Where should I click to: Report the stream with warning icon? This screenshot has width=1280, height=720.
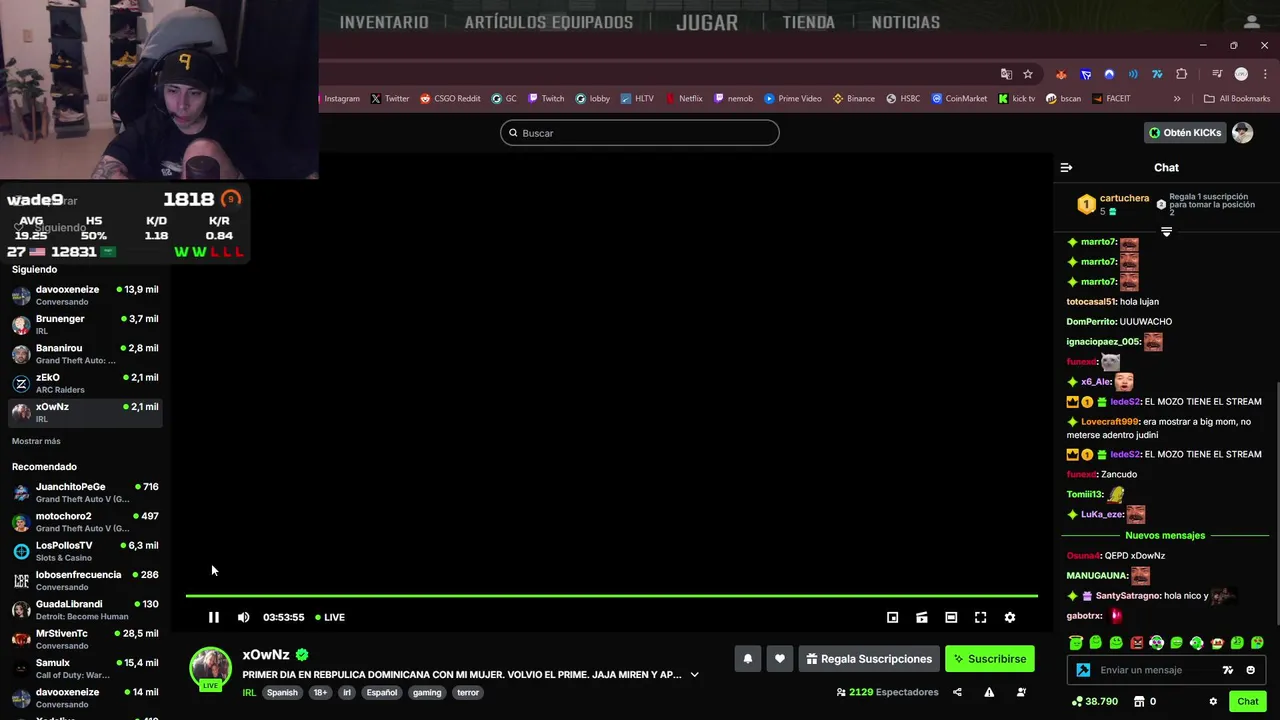click(x=989, y=692)
